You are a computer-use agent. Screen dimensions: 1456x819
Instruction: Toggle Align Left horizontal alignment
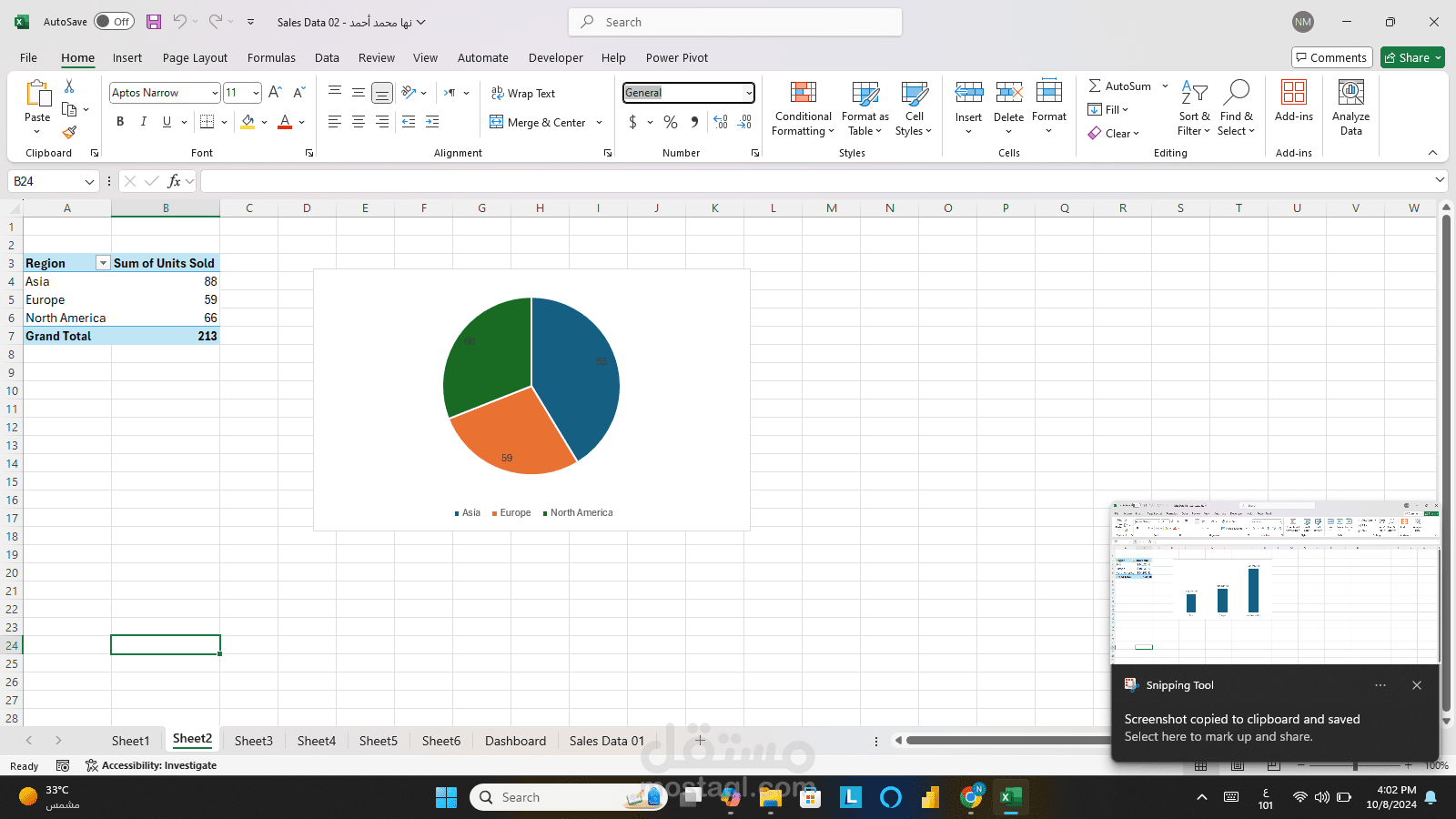tap(335, 122)
